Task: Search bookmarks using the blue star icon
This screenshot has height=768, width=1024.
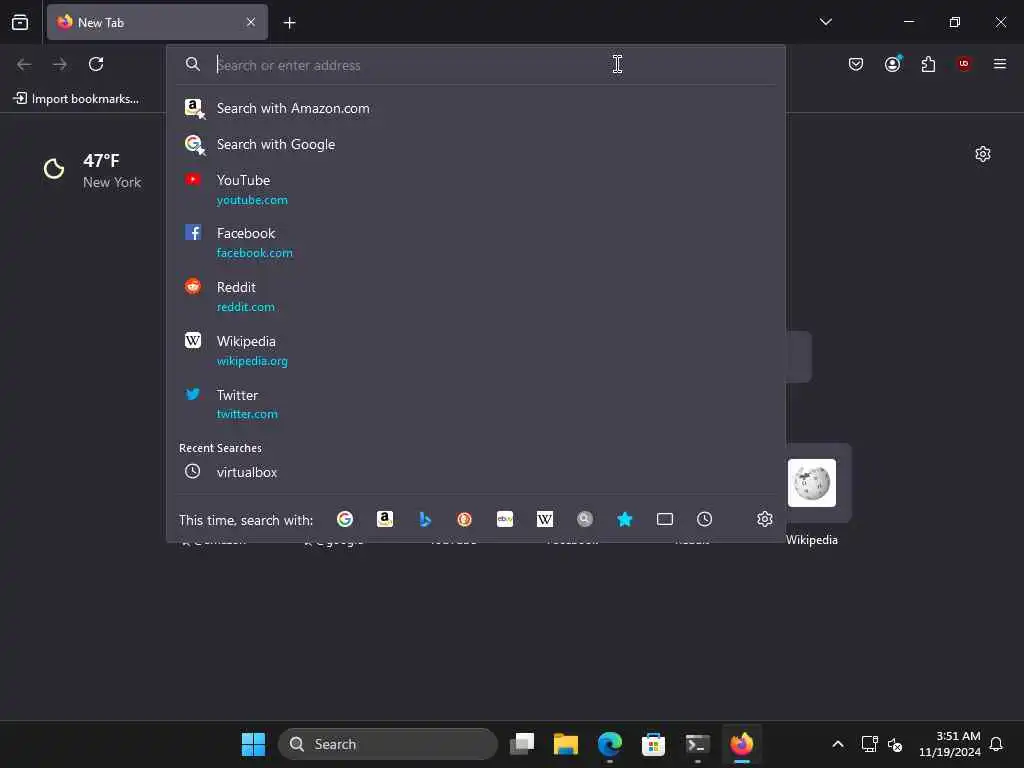Action: pos(625,519)
